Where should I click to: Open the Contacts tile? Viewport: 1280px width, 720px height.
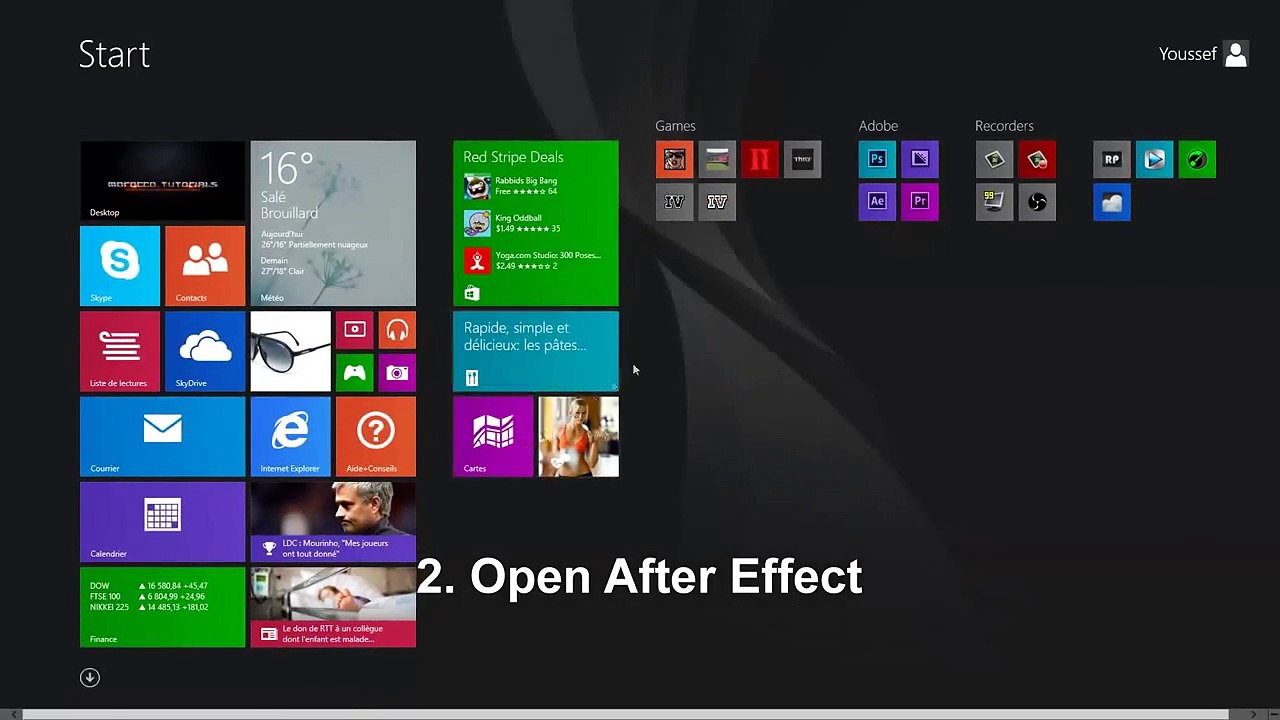pos(205,265)
